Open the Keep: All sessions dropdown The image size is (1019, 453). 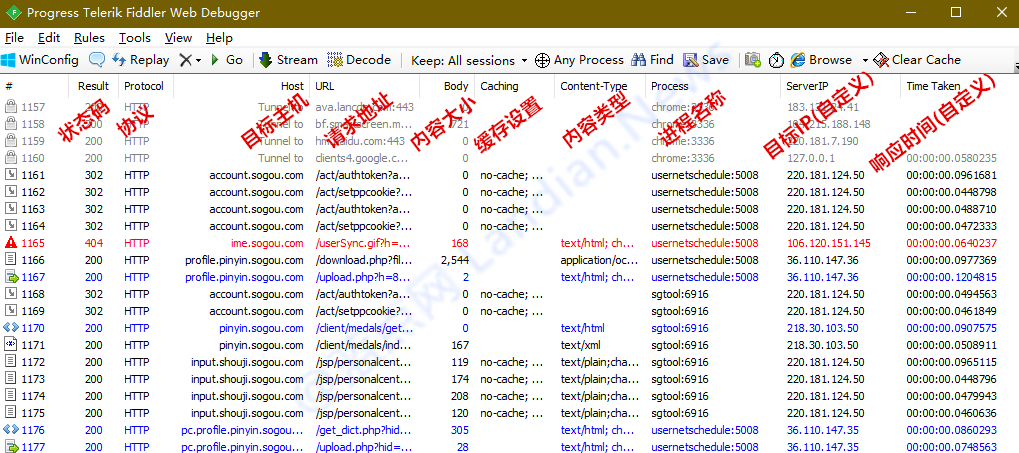(x=469, y=60)
